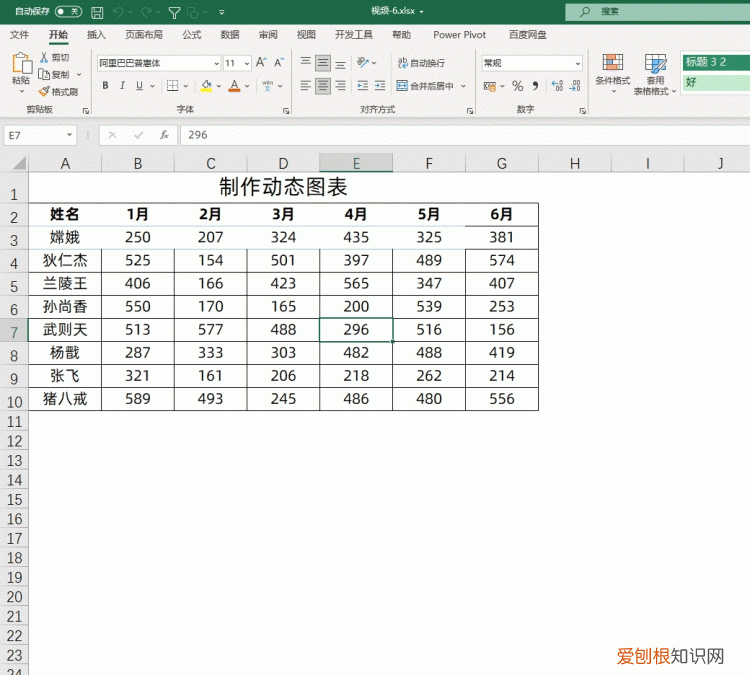Expand the Name Box dropdown arrow
Image resolution: width=750 pixels, height=675 pixels.
pos(69,135)
